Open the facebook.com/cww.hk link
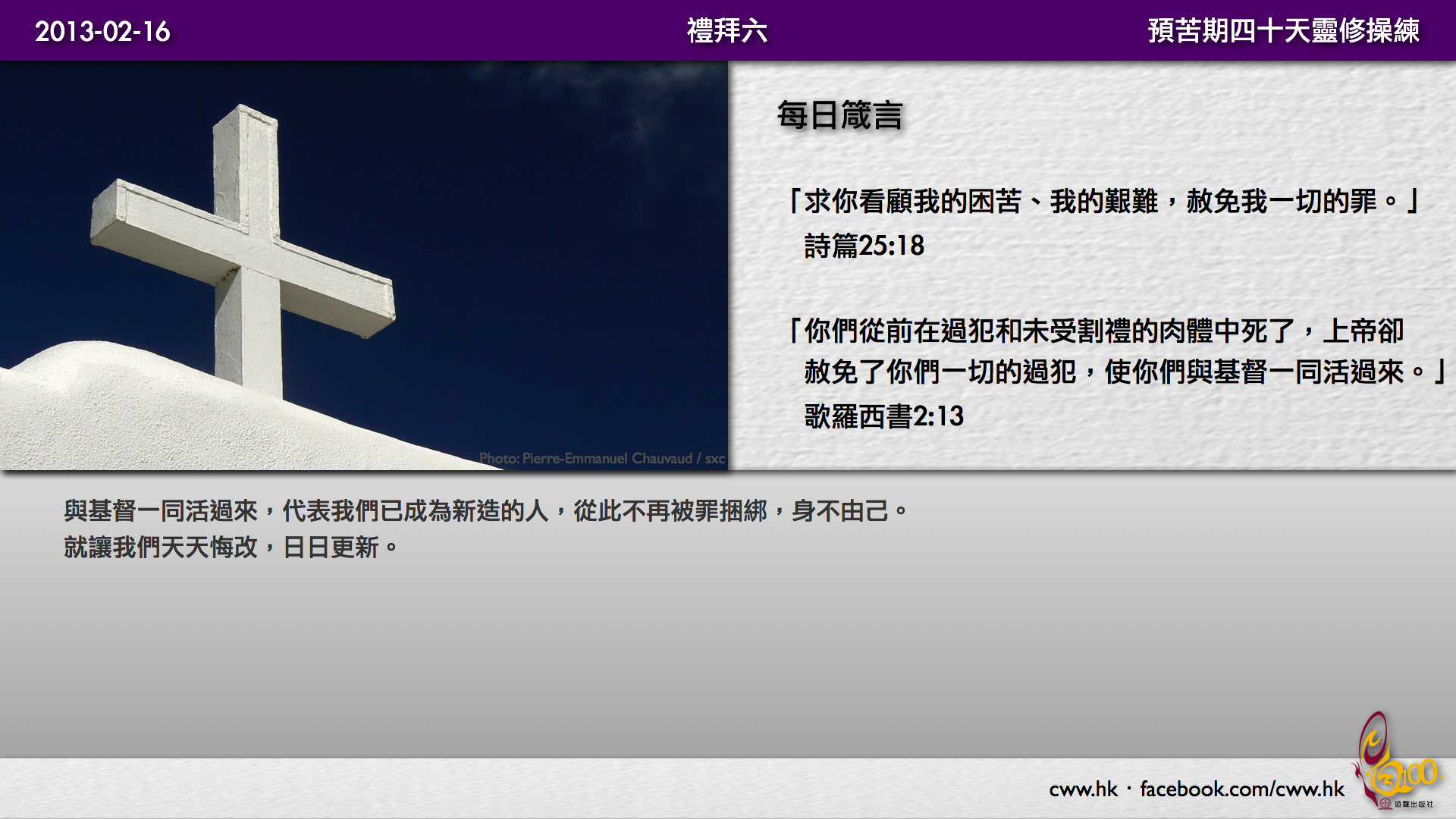This screenshot has height=819, width=1456. (x=1241, y=789)
